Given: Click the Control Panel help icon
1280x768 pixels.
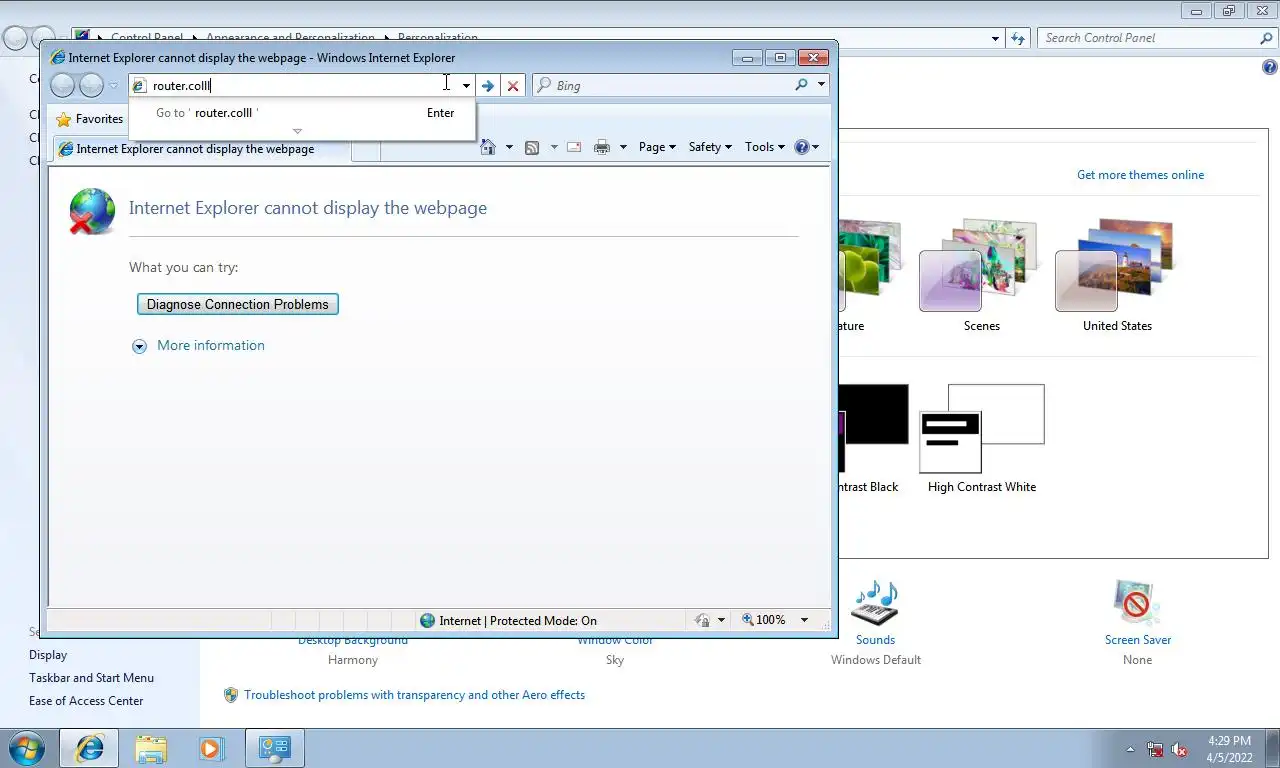Looking at the screenshot, I should pos(1270,68).
